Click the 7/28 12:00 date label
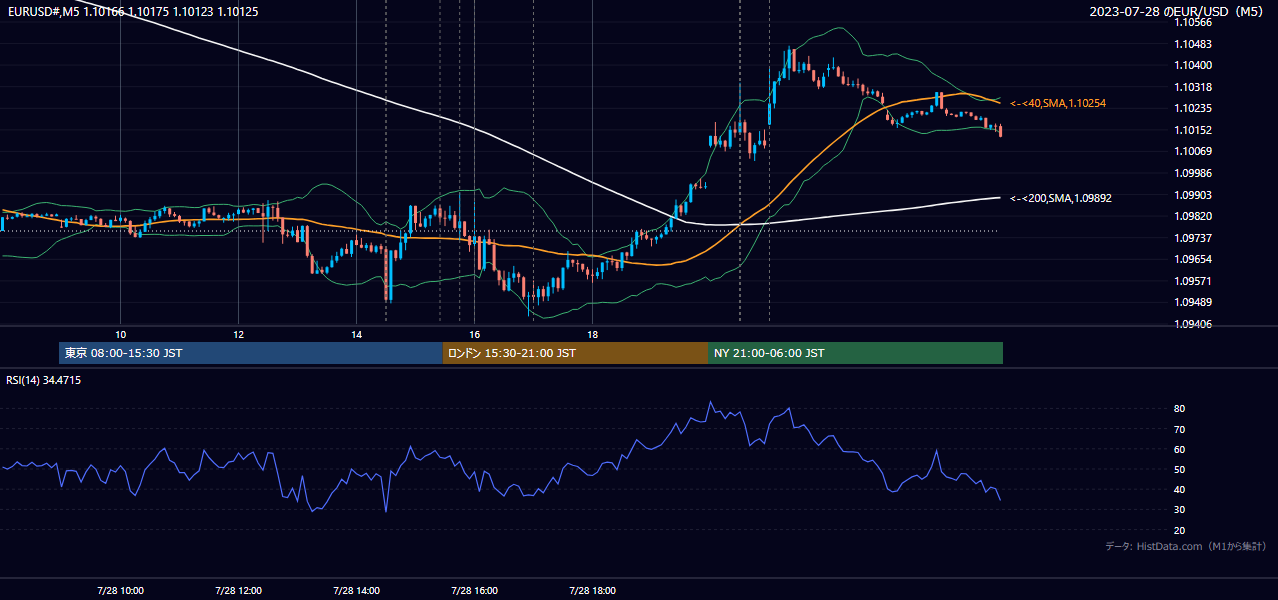 pos(238,591)
